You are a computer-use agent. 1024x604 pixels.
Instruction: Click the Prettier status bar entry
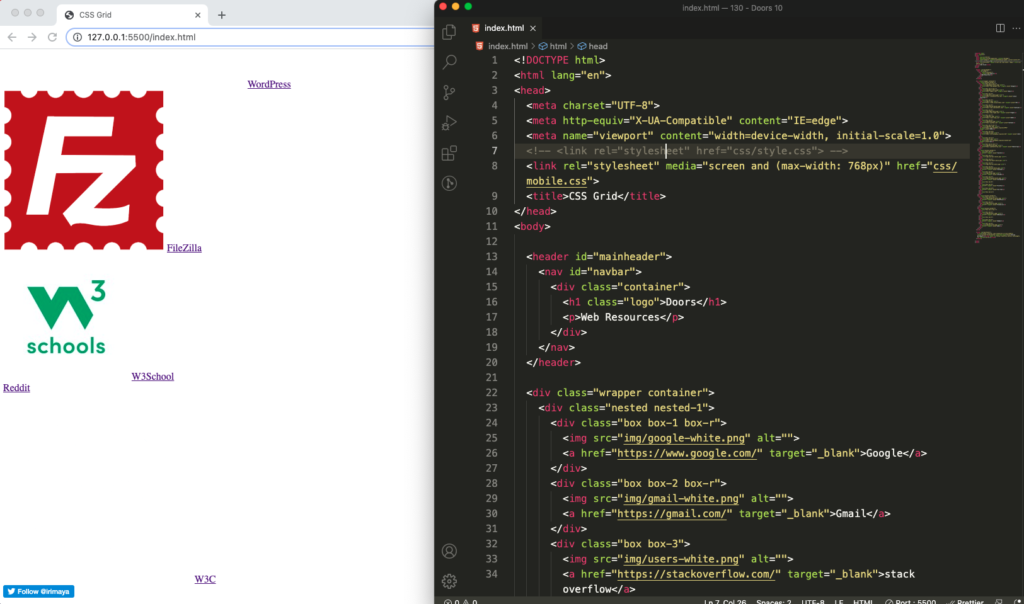(965, 601)
